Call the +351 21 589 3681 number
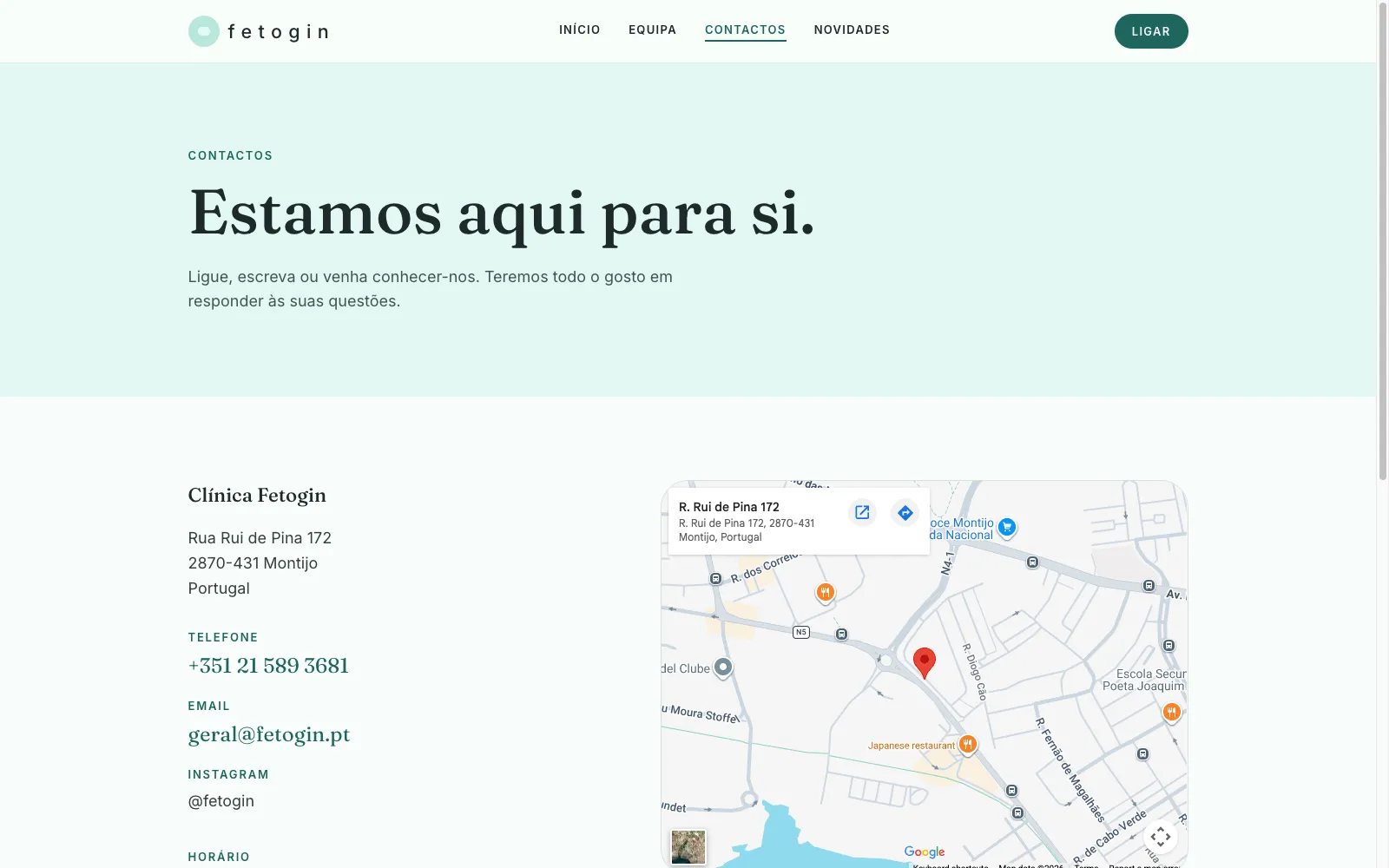 (268, 666)
